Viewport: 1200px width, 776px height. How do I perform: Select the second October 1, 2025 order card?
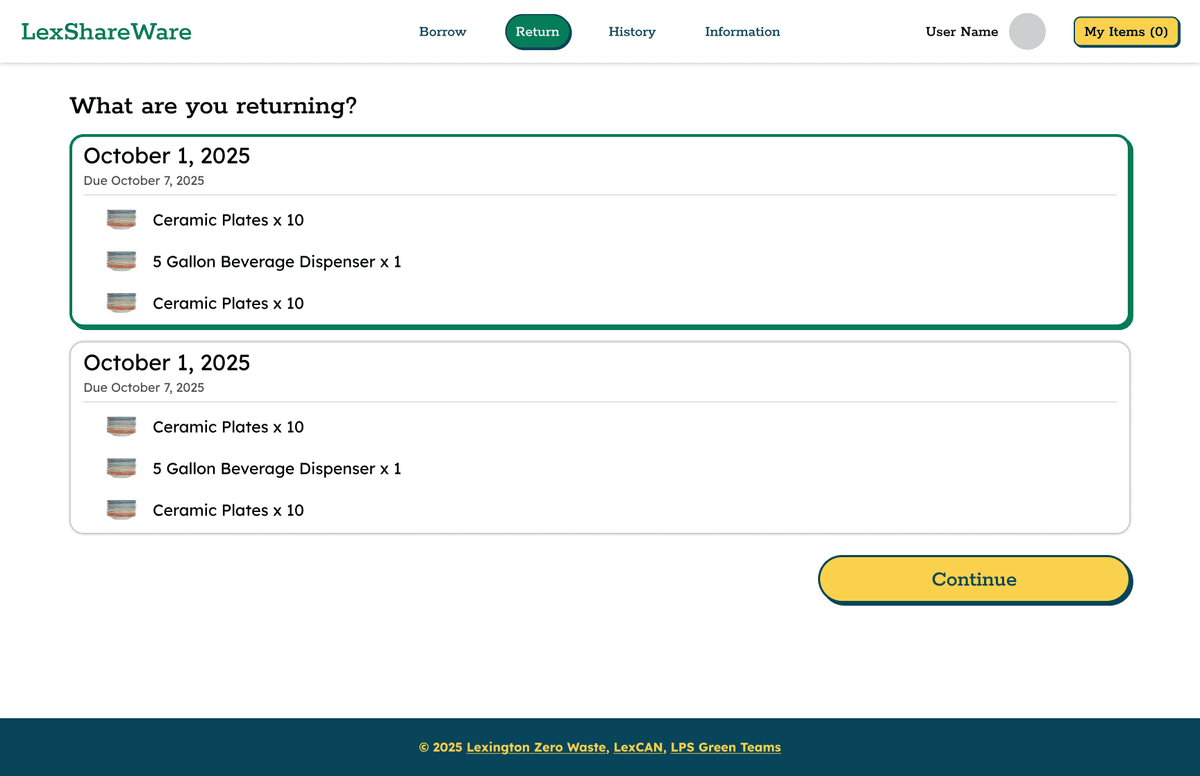pos(600,371)
